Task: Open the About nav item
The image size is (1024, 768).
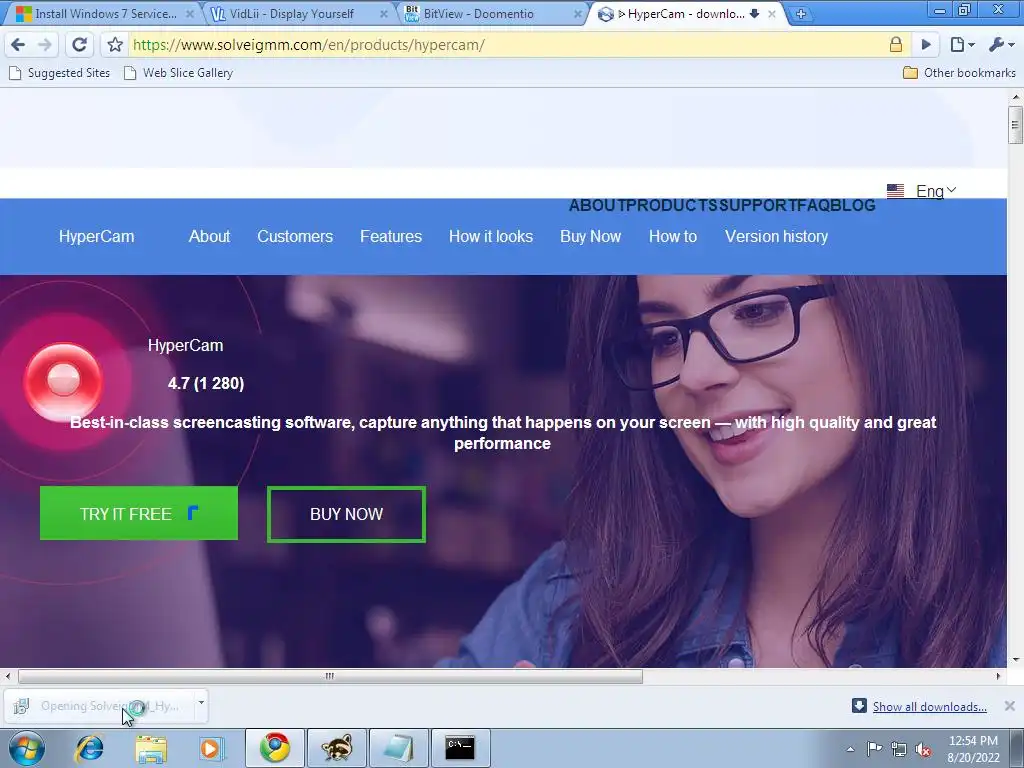Action: click(209, 236)
